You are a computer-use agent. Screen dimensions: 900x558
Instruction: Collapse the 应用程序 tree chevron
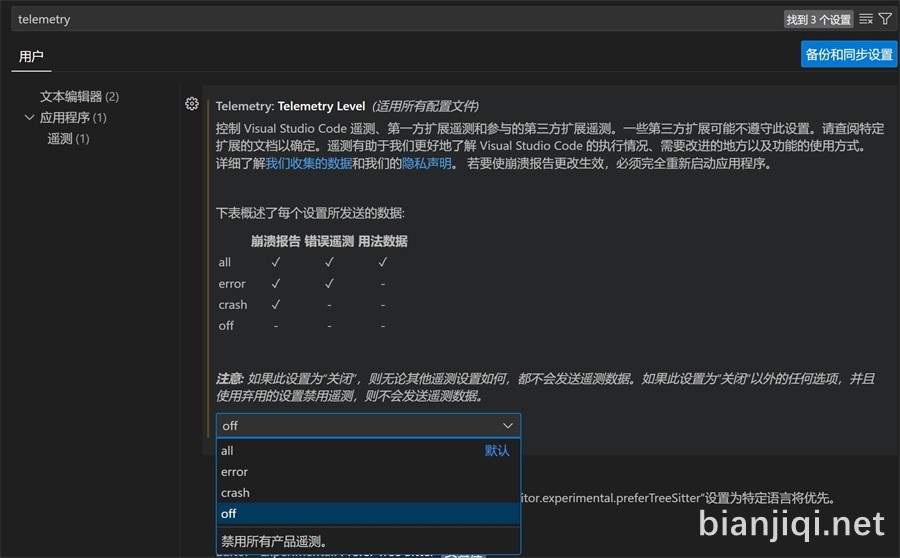point(29,118)
